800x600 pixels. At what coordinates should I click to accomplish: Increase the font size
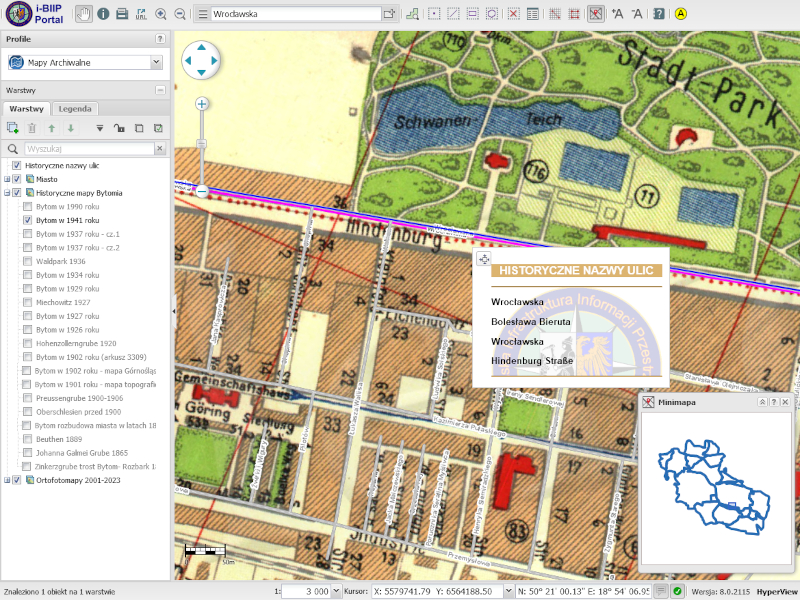tap(618, 14)
